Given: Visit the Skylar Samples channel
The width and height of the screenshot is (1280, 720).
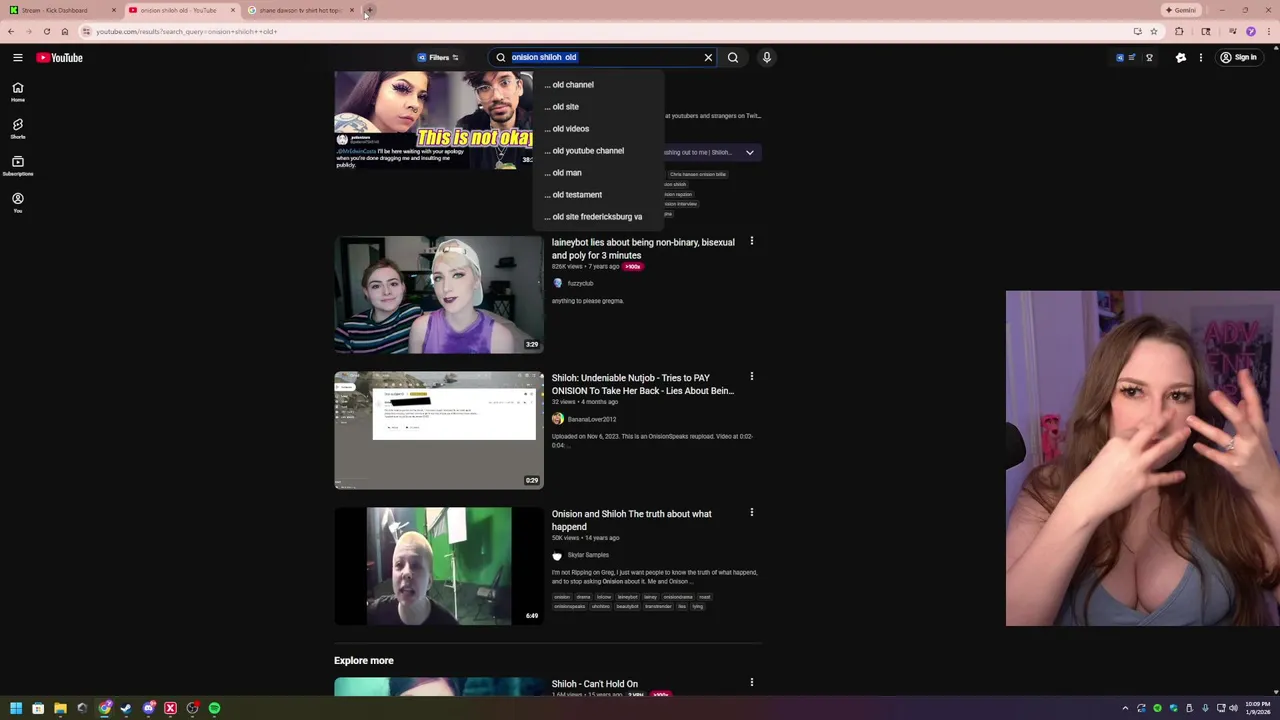Looking at the screenshot, I should tap(588, 555).
